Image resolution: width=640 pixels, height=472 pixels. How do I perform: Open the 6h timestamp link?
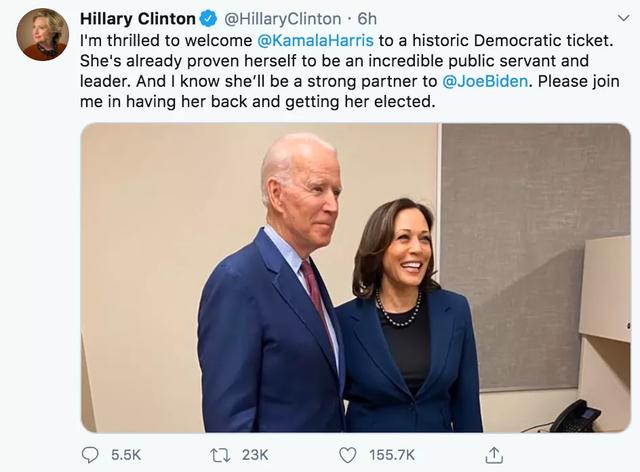[x=367, y=19]
